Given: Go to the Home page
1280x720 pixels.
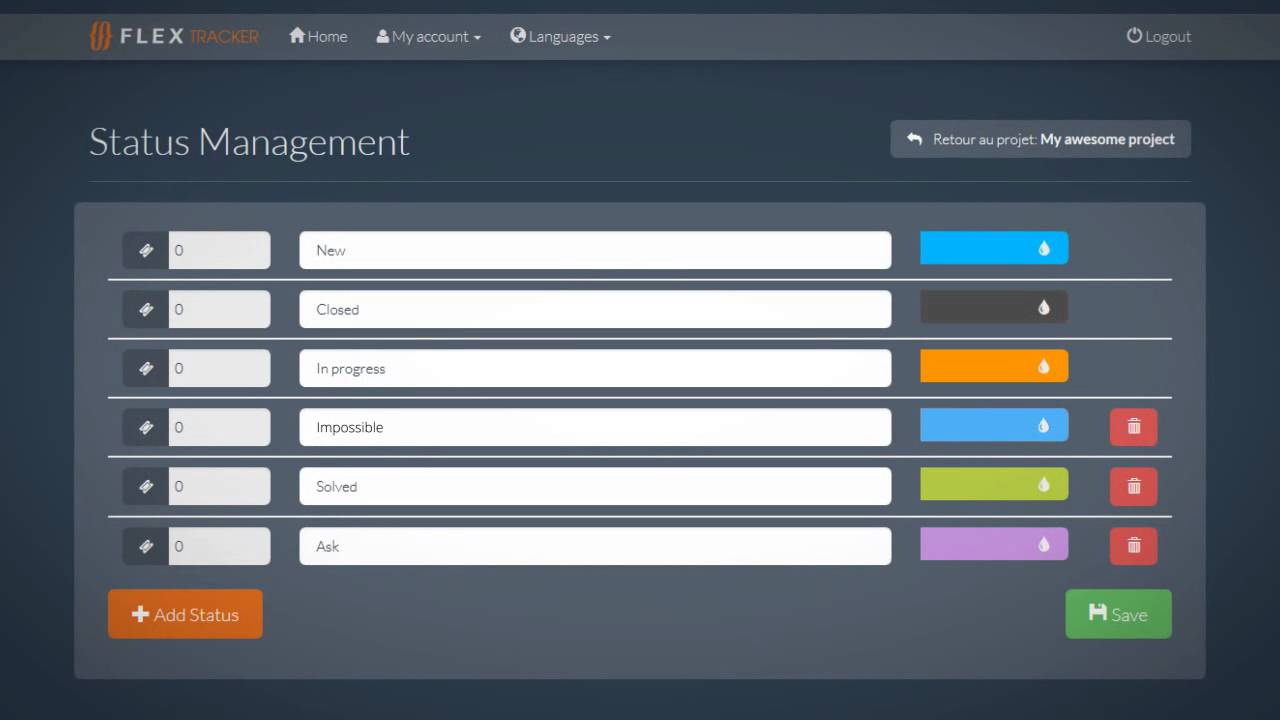Looking at the screenshot, I should (318, 36).
